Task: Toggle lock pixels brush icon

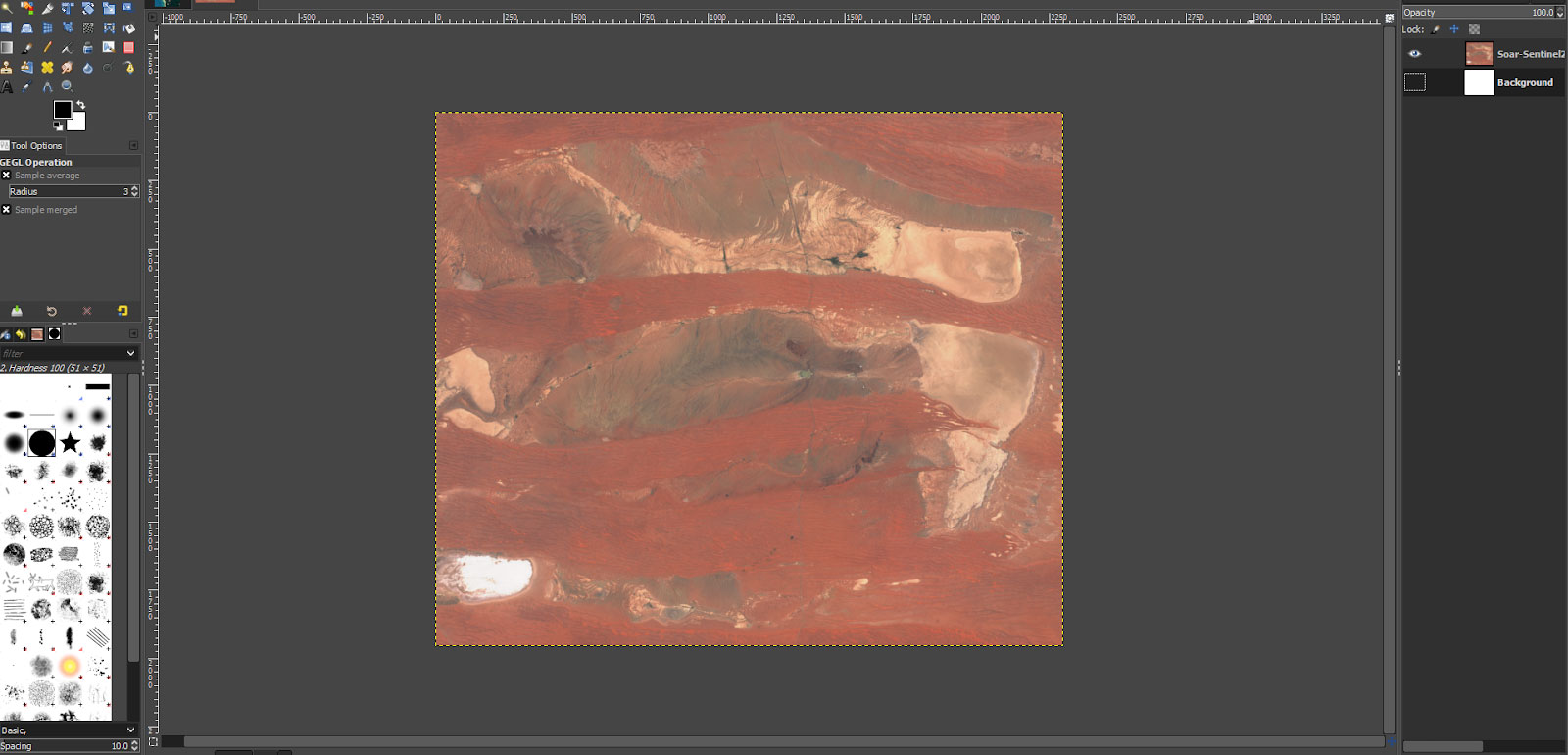Action: 1436,29
